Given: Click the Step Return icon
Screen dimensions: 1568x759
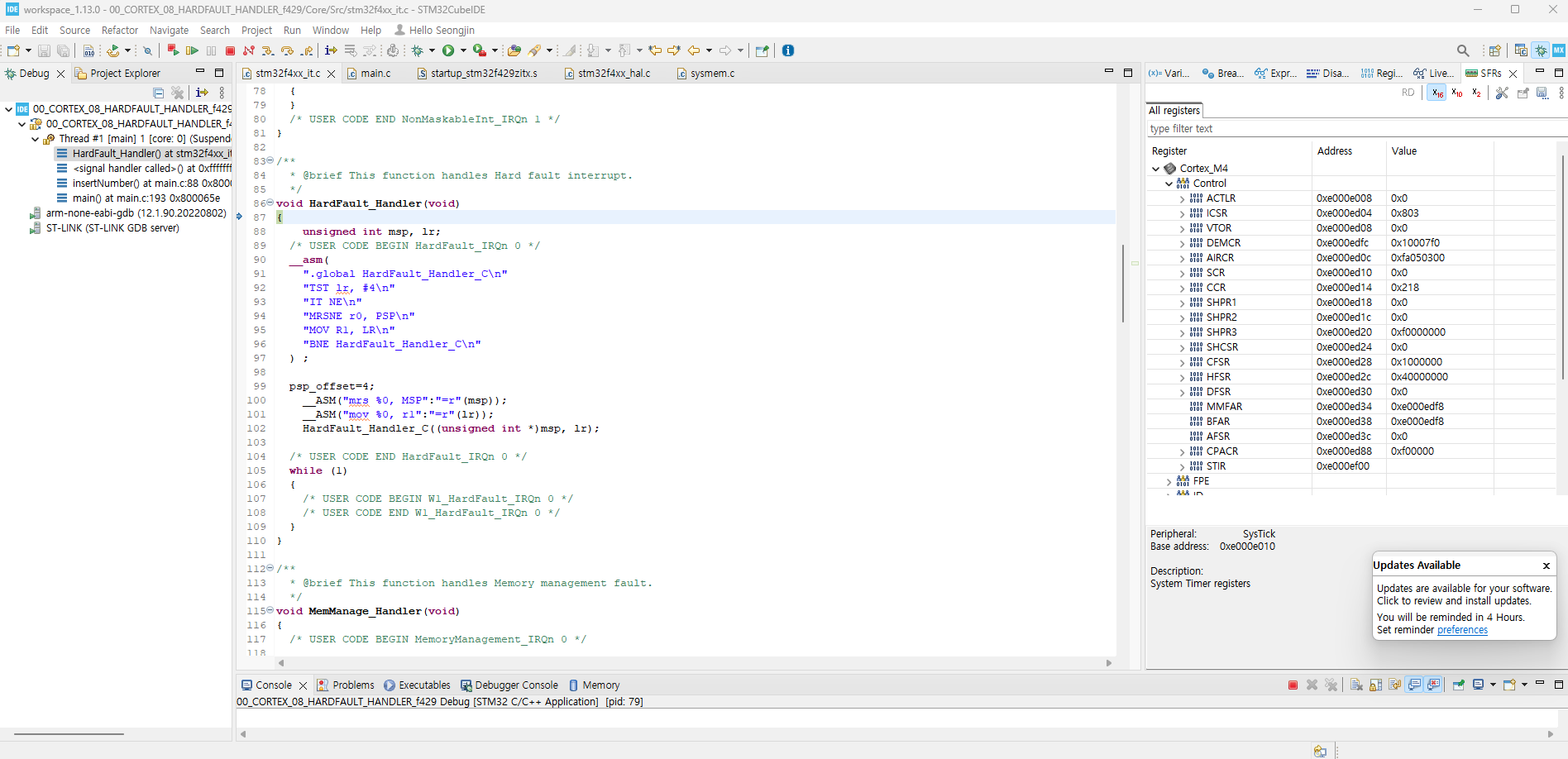Looking at the screenshot, I should tap(307, 50).
